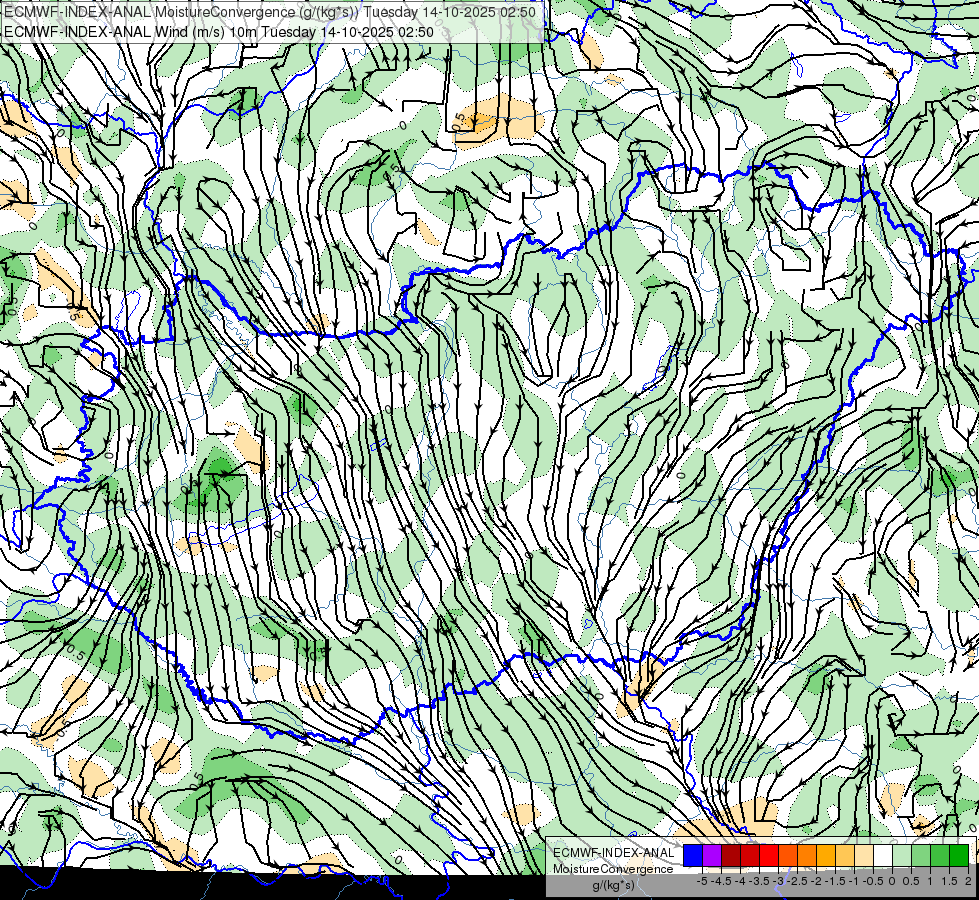Select the white legend swatch
Viewport: 979px width, 900px height.
(883, 855)
